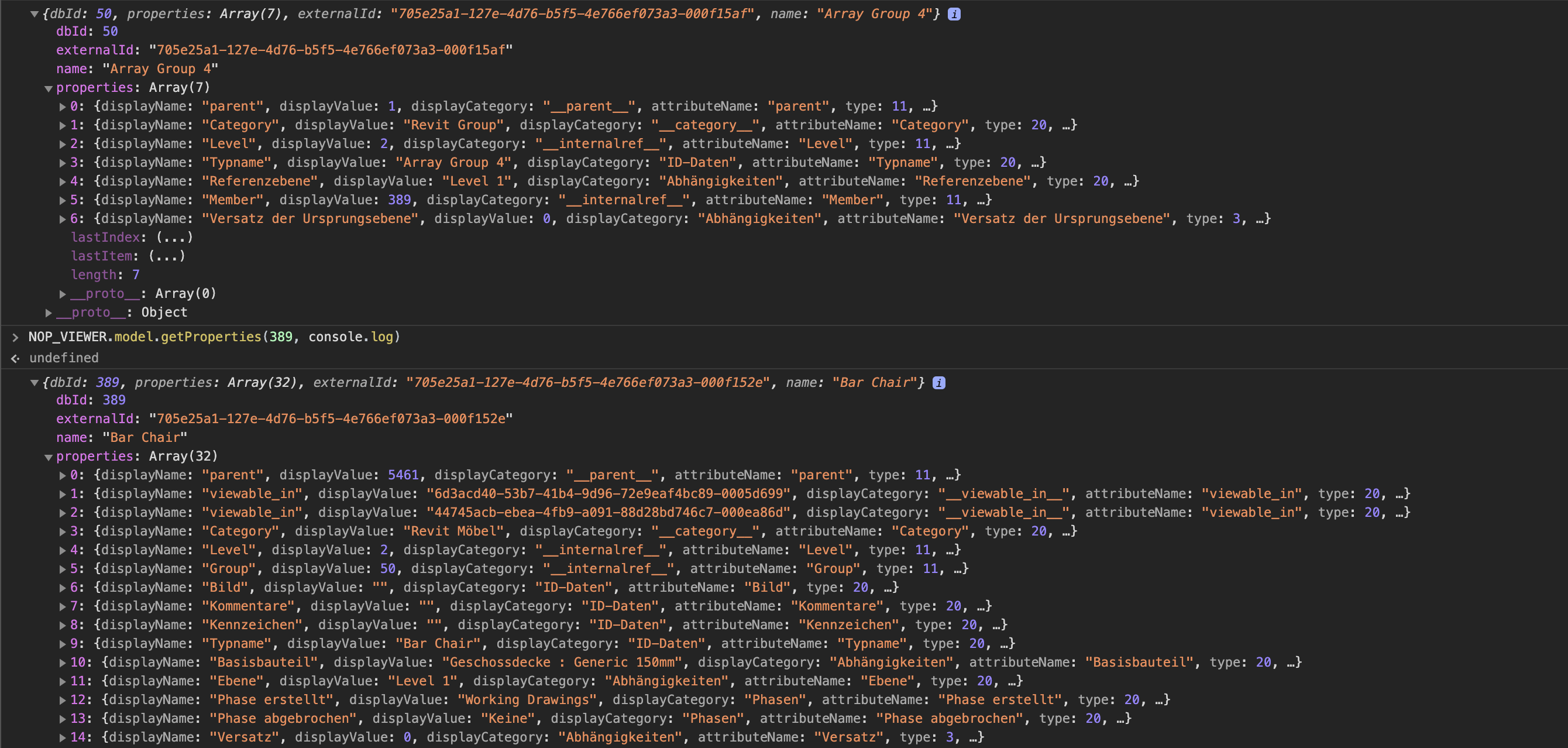Expand the __proto__: Array(0) entry
Screen dimensions: 1568x748
[x=63, y=293]
